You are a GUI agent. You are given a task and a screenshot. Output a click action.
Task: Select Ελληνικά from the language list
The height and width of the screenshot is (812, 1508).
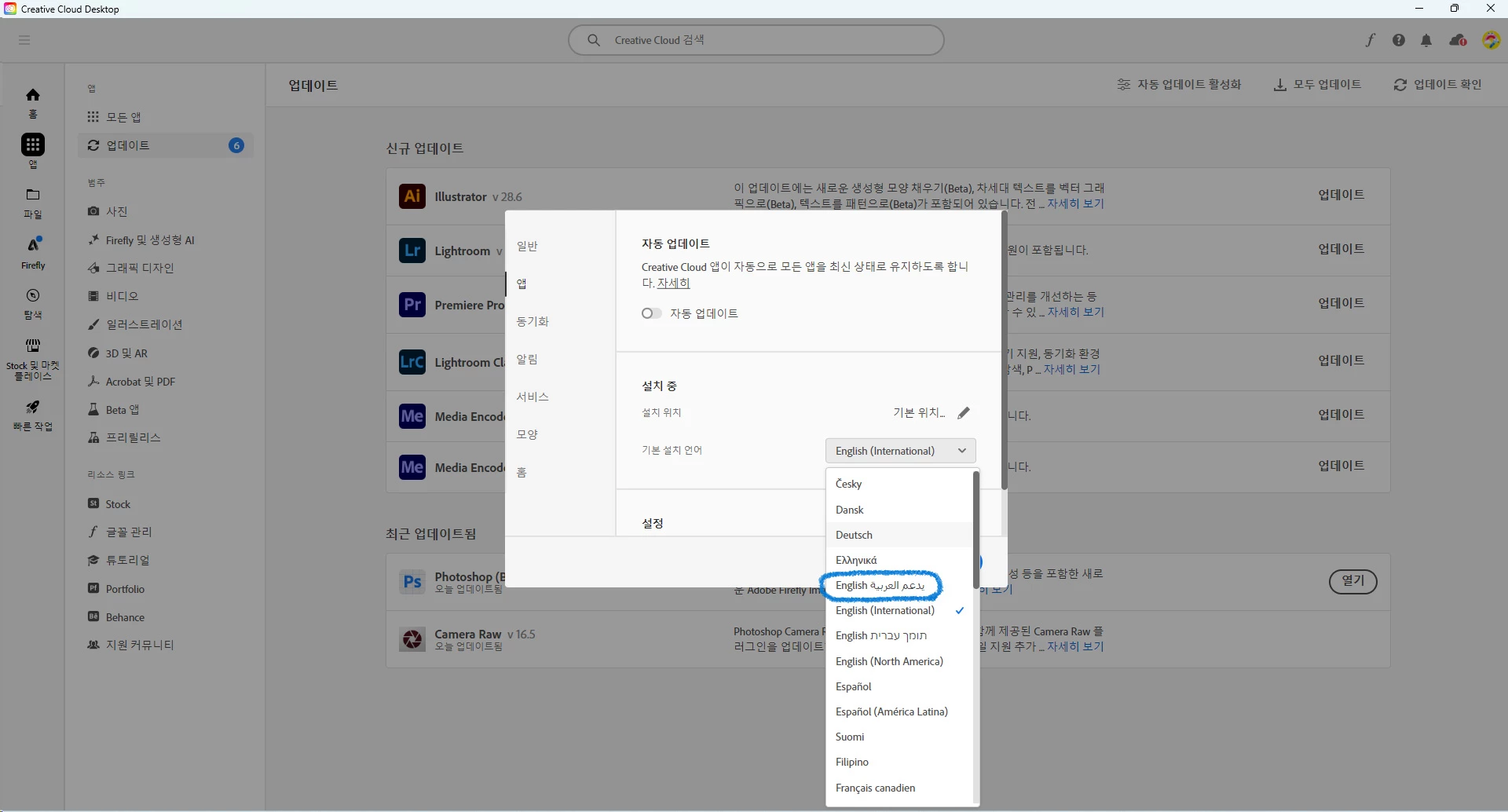(x=899, y=560)
